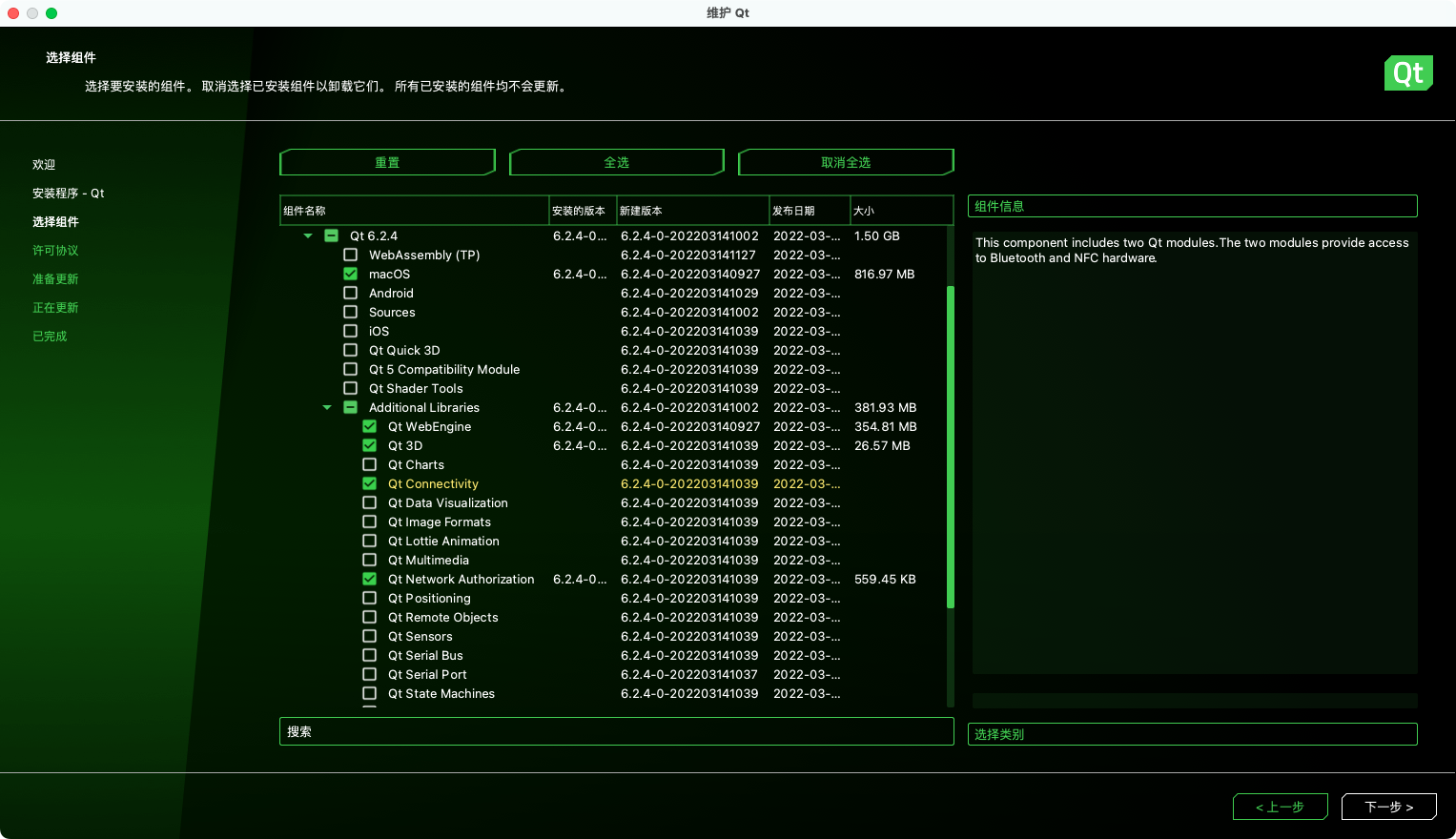Select the 已完成 sidebar step
Screen dimensions: 1456x839
50,336
